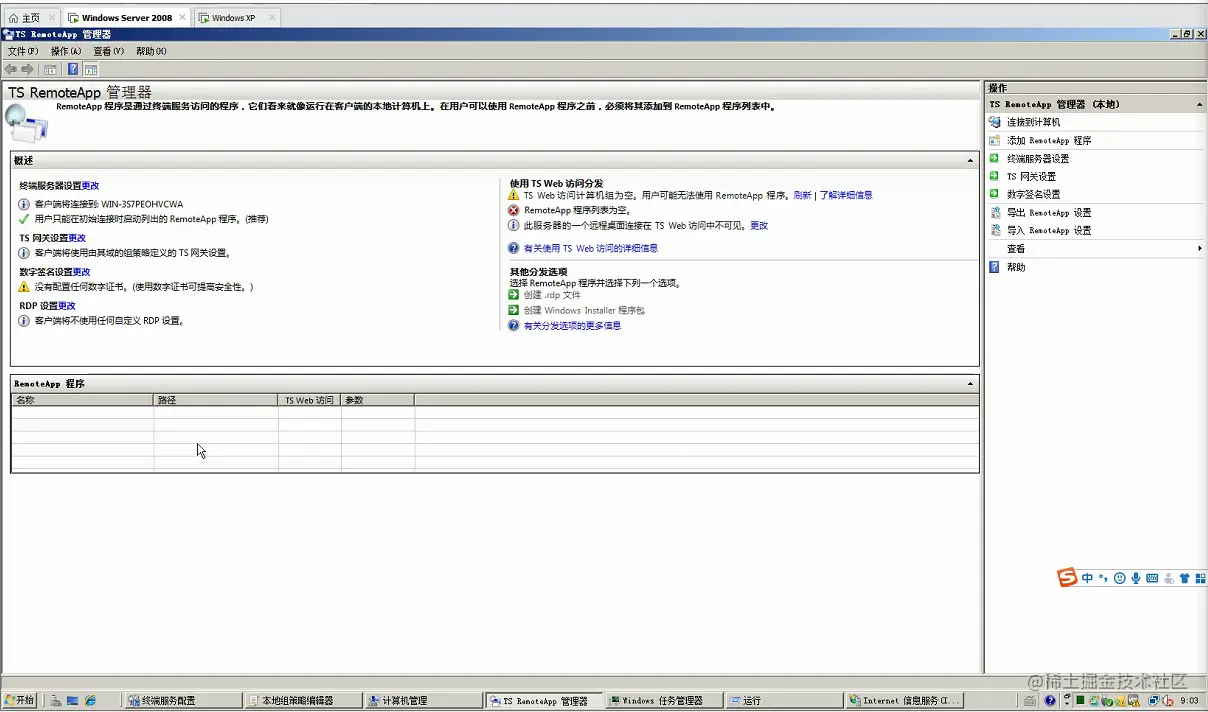This screenshot has width=1208, height=712.
Task: Click the microphone icon in IME bar
Action: click(x=1136, y=578)
